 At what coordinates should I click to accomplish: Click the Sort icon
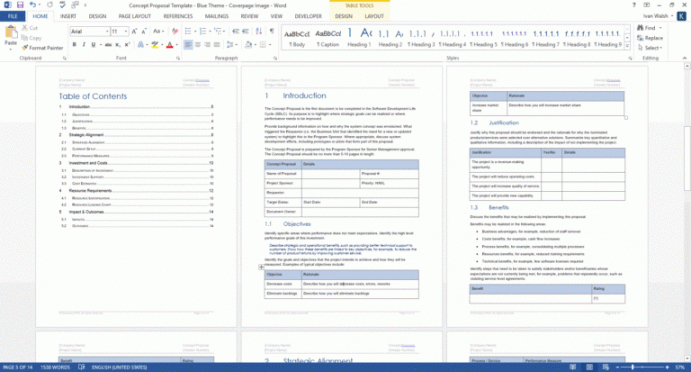[x=259, y=31]
